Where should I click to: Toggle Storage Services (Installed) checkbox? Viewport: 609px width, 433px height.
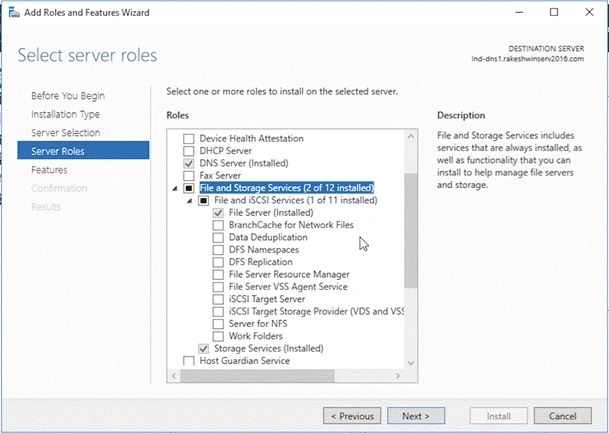click(203, 348)
